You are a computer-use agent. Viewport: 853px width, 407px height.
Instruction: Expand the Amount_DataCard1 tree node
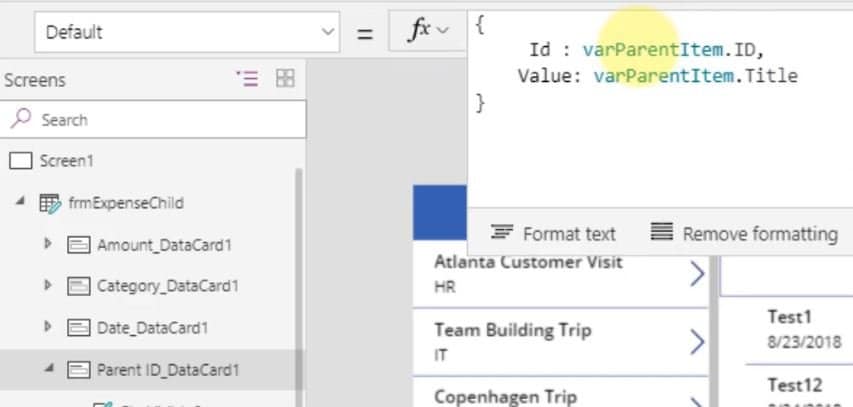[x=48, y=245]
